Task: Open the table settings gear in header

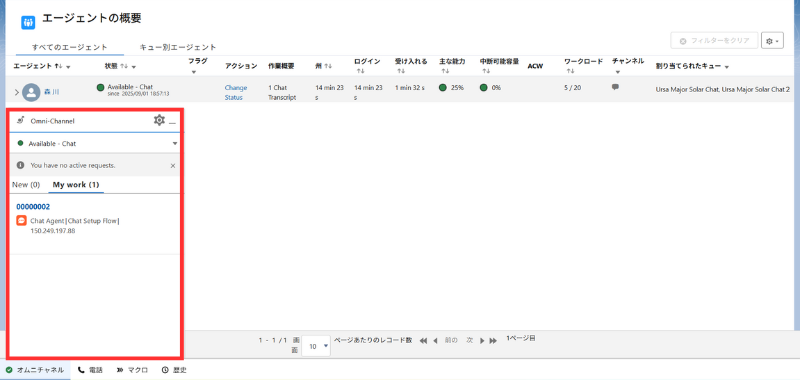Action: point(772,40)
